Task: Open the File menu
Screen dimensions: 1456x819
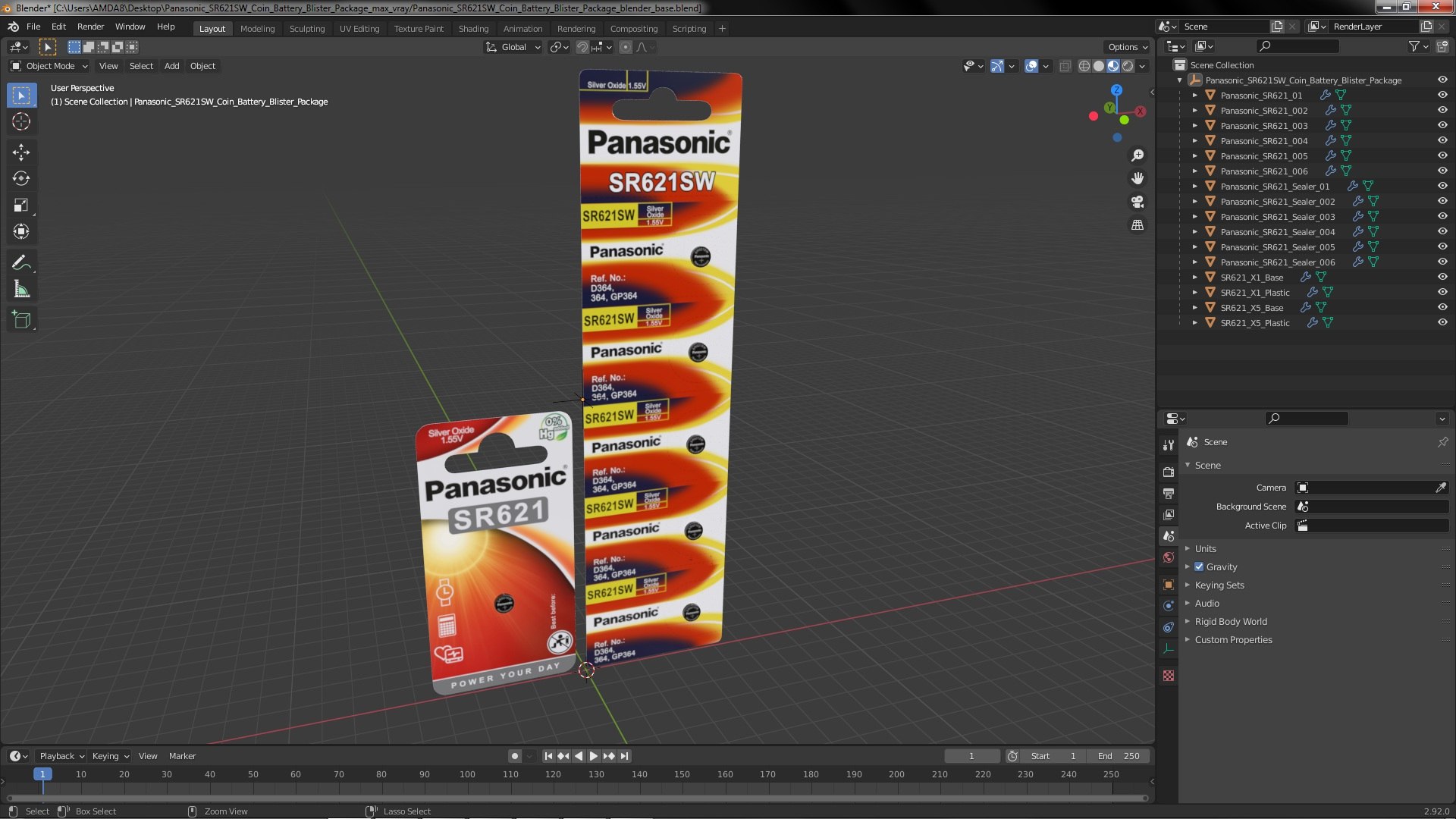Action: (33, 27)
